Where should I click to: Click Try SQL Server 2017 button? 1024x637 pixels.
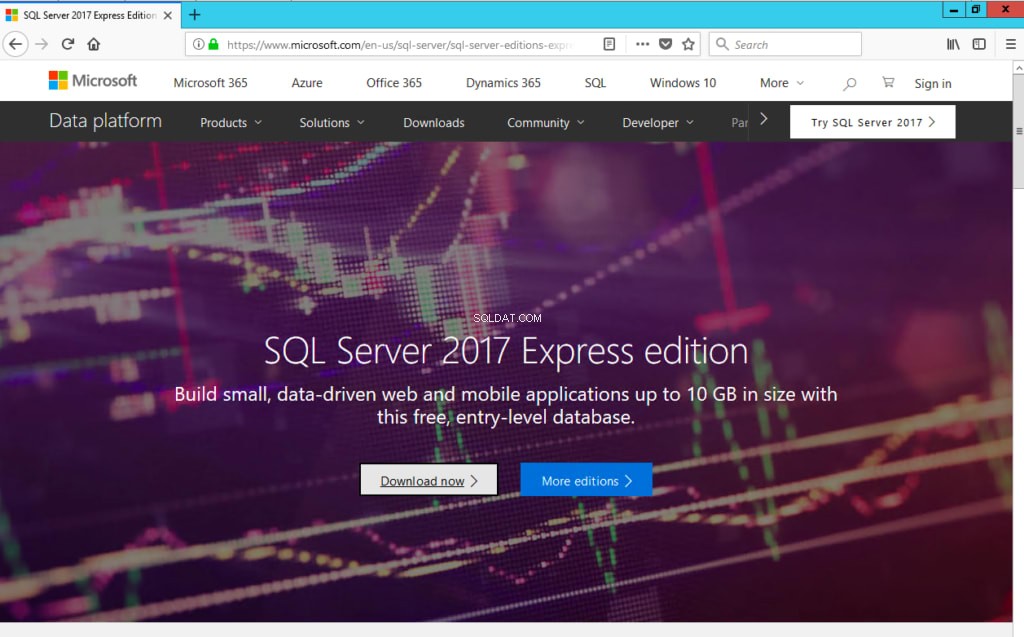872,122
